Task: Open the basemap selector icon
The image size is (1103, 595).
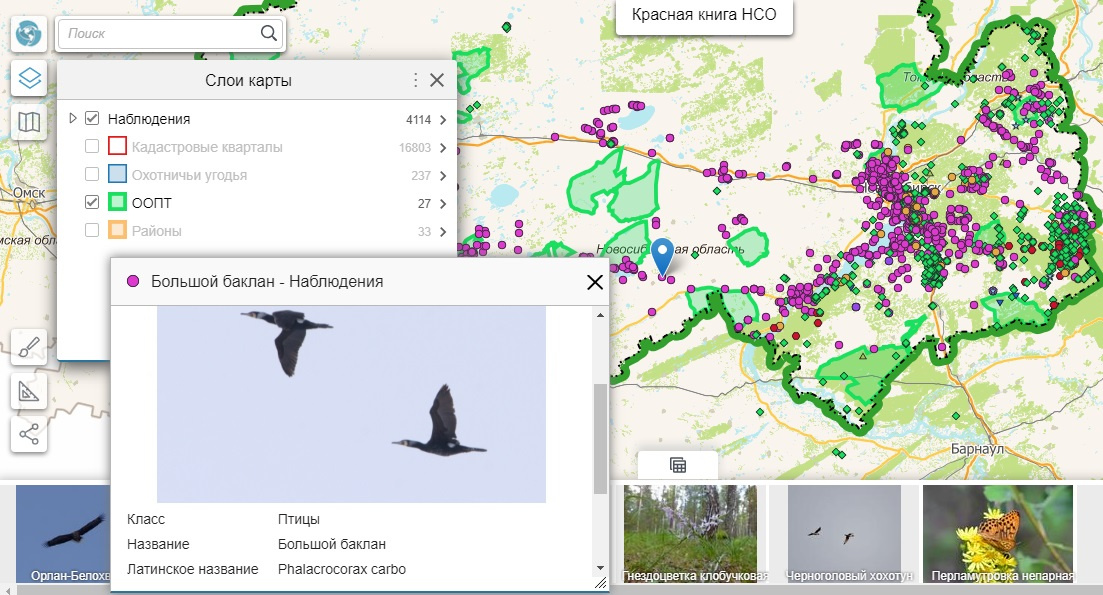Action: click(x=29, y=123)
